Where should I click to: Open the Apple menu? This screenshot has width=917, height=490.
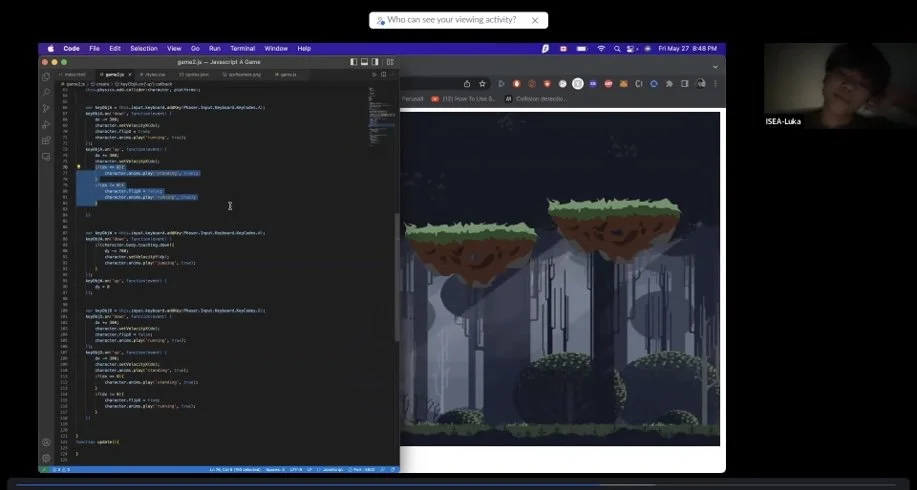click(51, 49)
